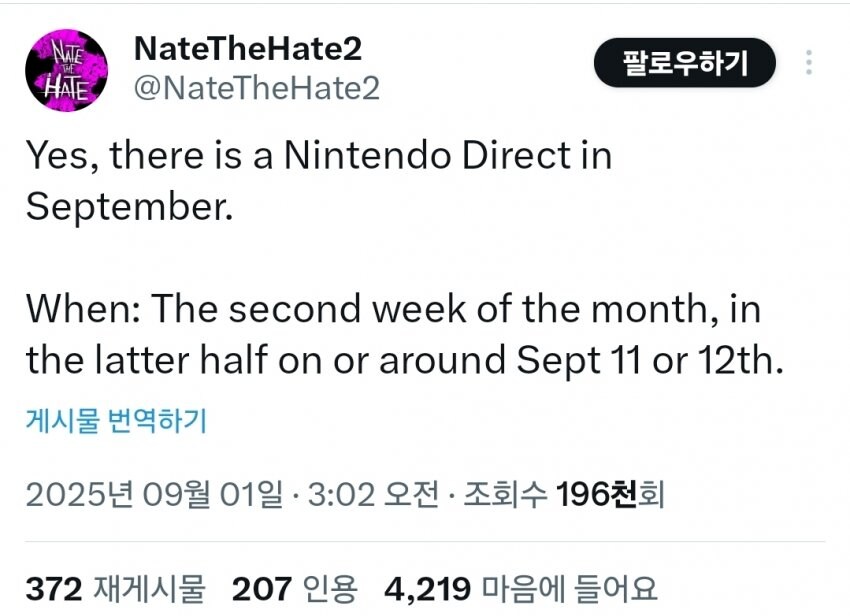Click the 조회수 196천회 view count
Image resolution: width=850 pixels, height=616 pixels.
click(x=570, y=490)
